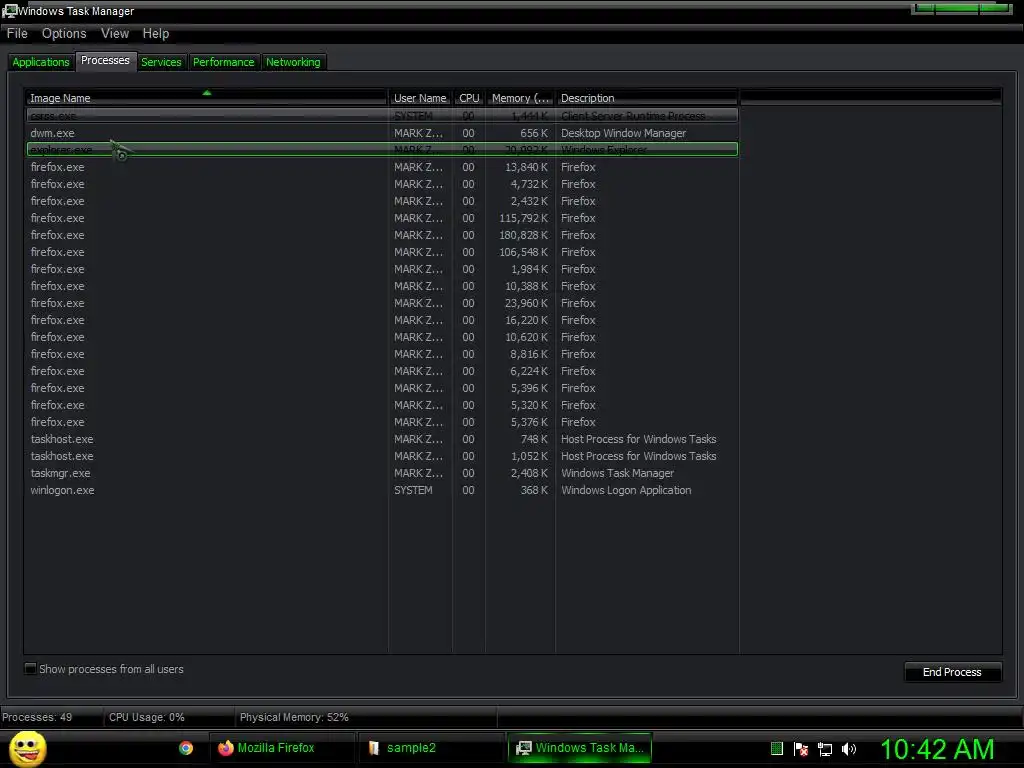Click the Processes: 49 status entry
The image size is (1024, 768).
pyautogui.click(x=37, y=717)
